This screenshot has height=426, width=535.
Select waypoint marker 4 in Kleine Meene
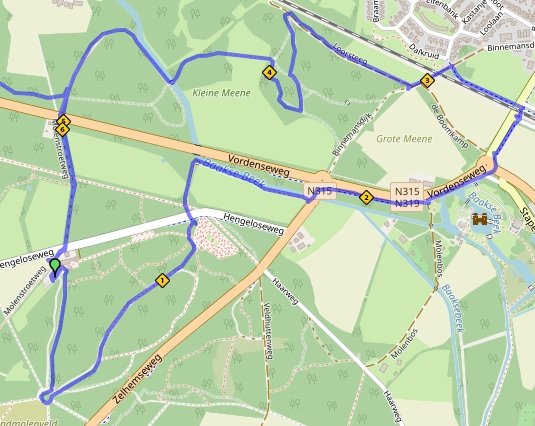tap(269, 73)
